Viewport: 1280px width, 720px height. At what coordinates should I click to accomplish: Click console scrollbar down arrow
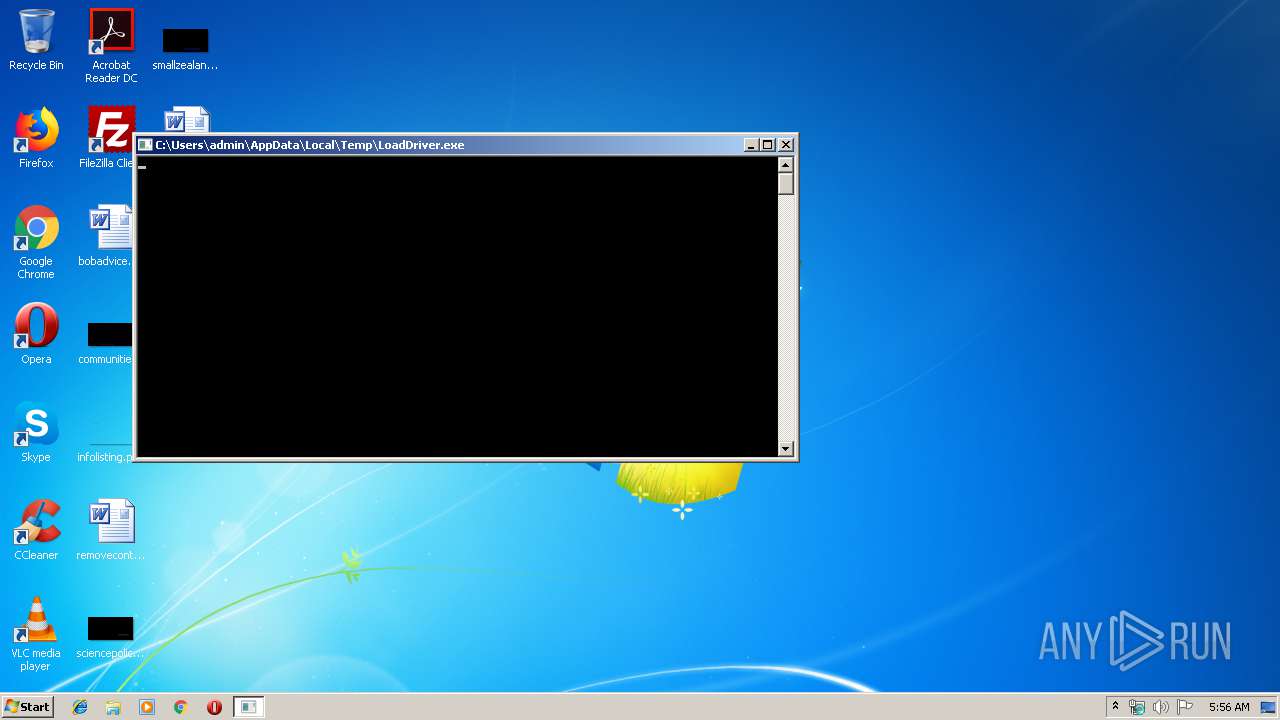coord(786,449)
